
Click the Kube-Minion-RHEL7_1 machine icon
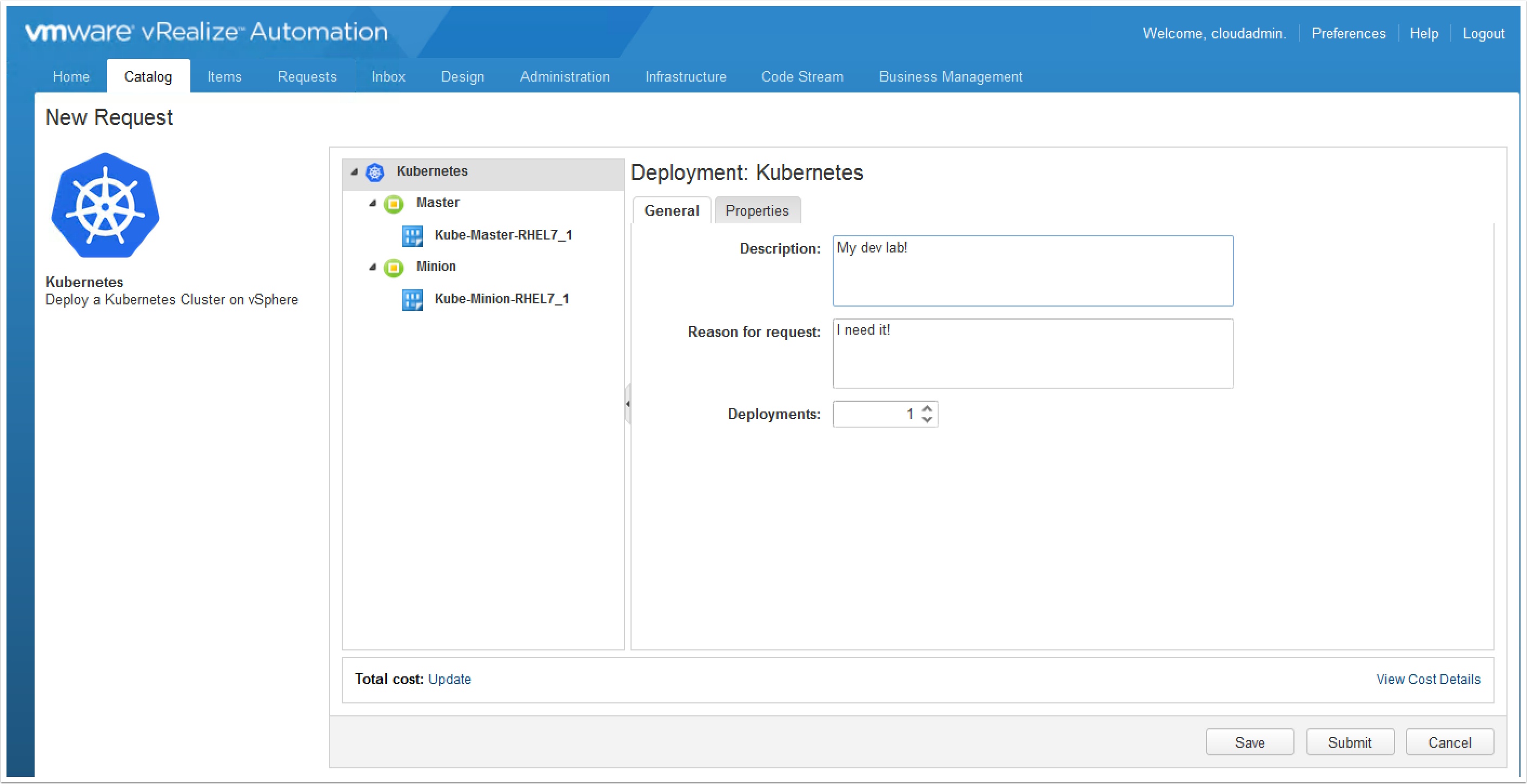(x=413, y=300)
